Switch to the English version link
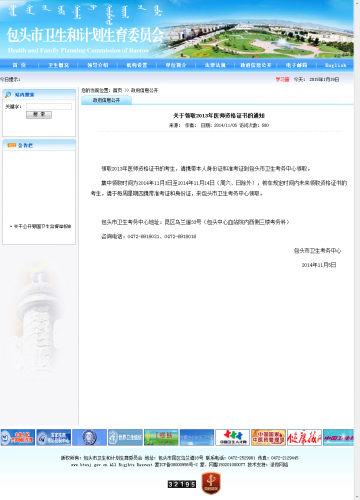Screen dimensions: 360x500 336,65
